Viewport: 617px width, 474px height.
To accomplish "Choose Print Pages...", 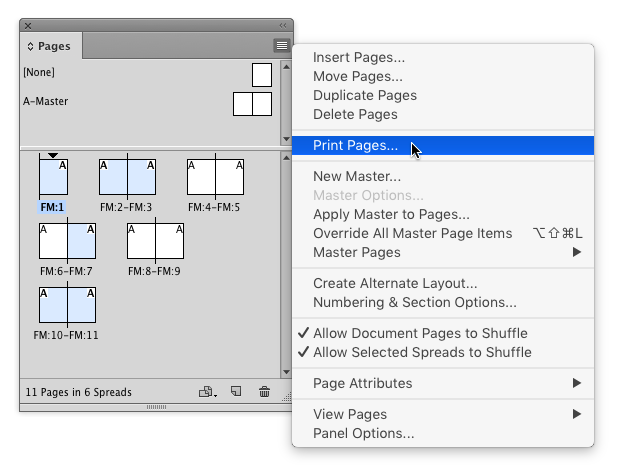I will pyautogui.click(x=443, y=146).
